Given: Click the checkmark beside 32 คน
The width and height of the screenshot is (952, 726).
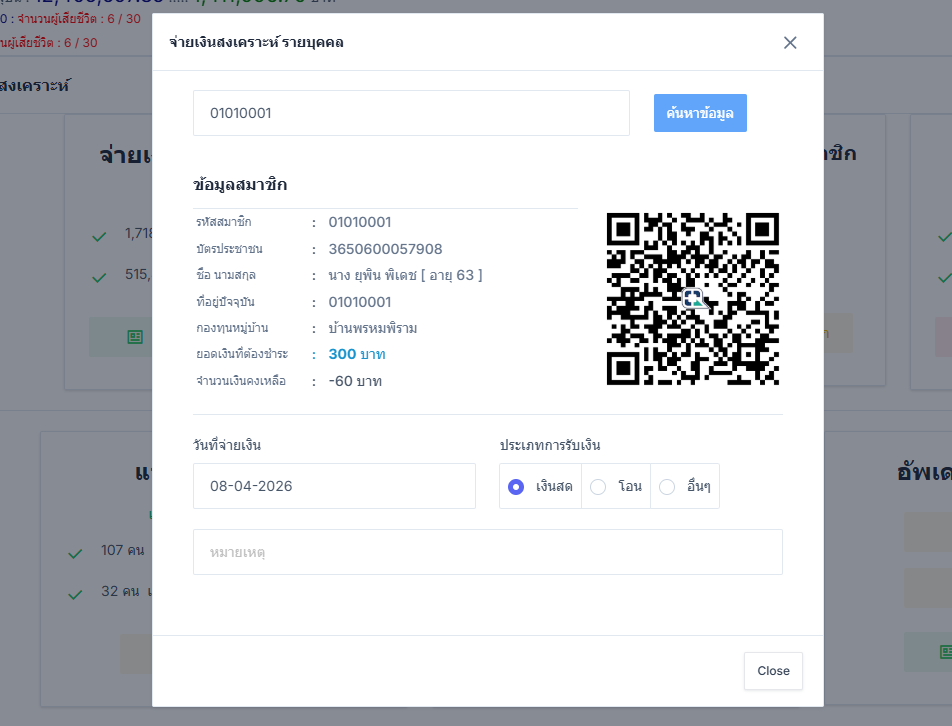Looking at the screenshot, I should (75, 594).
